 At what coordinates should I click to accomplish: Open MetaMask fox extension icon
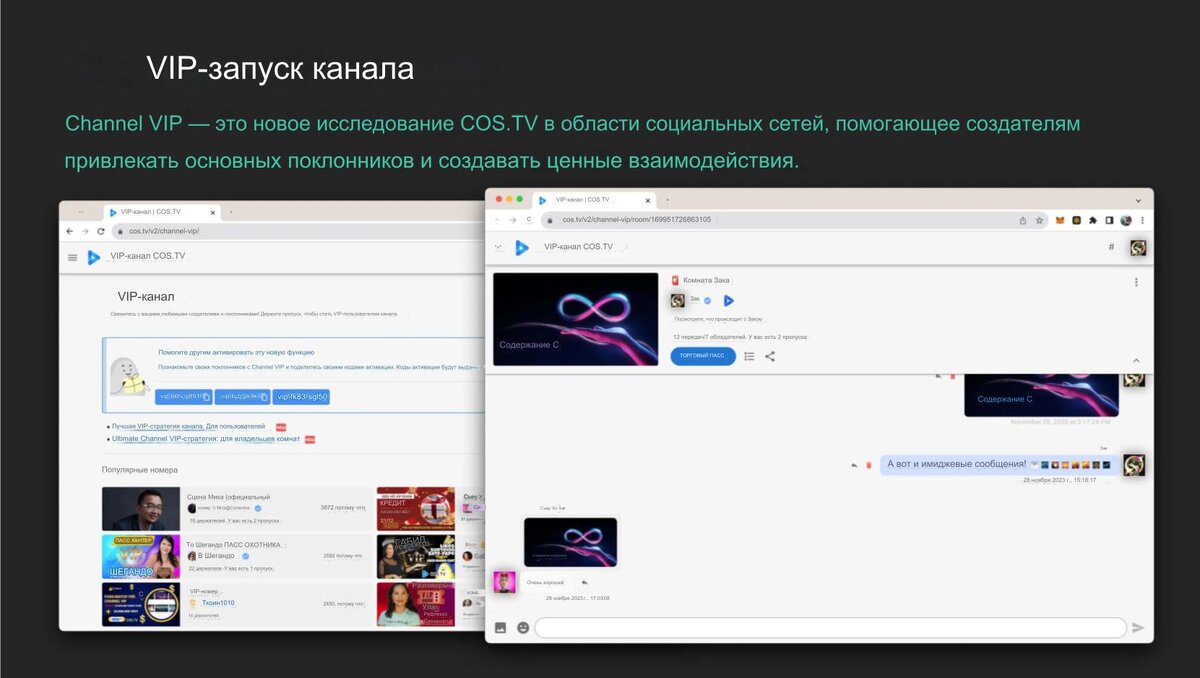(x=1062, y=220)
